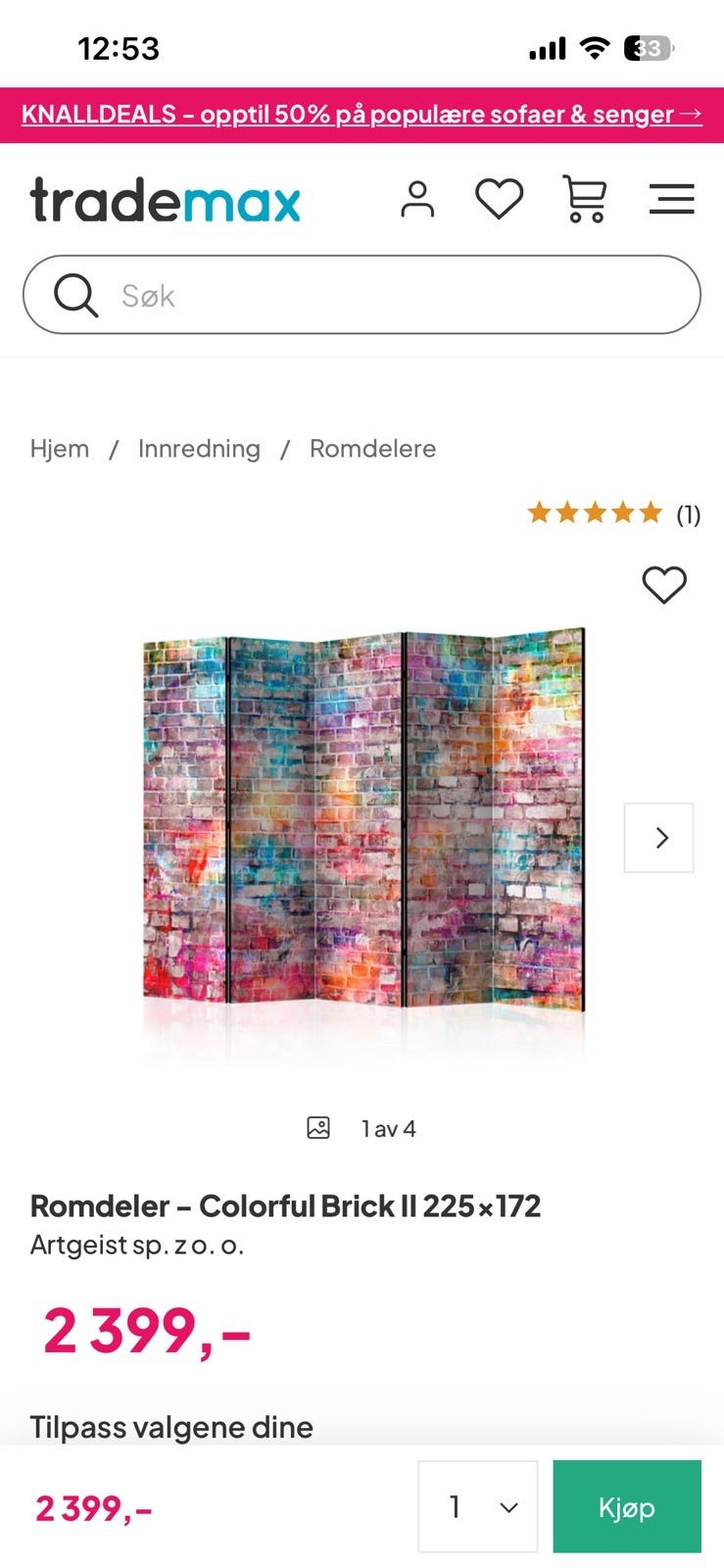Add product to favorites with heart
Image resolution: width=724 pixels, height=1568 pixels.
(664, 585)
